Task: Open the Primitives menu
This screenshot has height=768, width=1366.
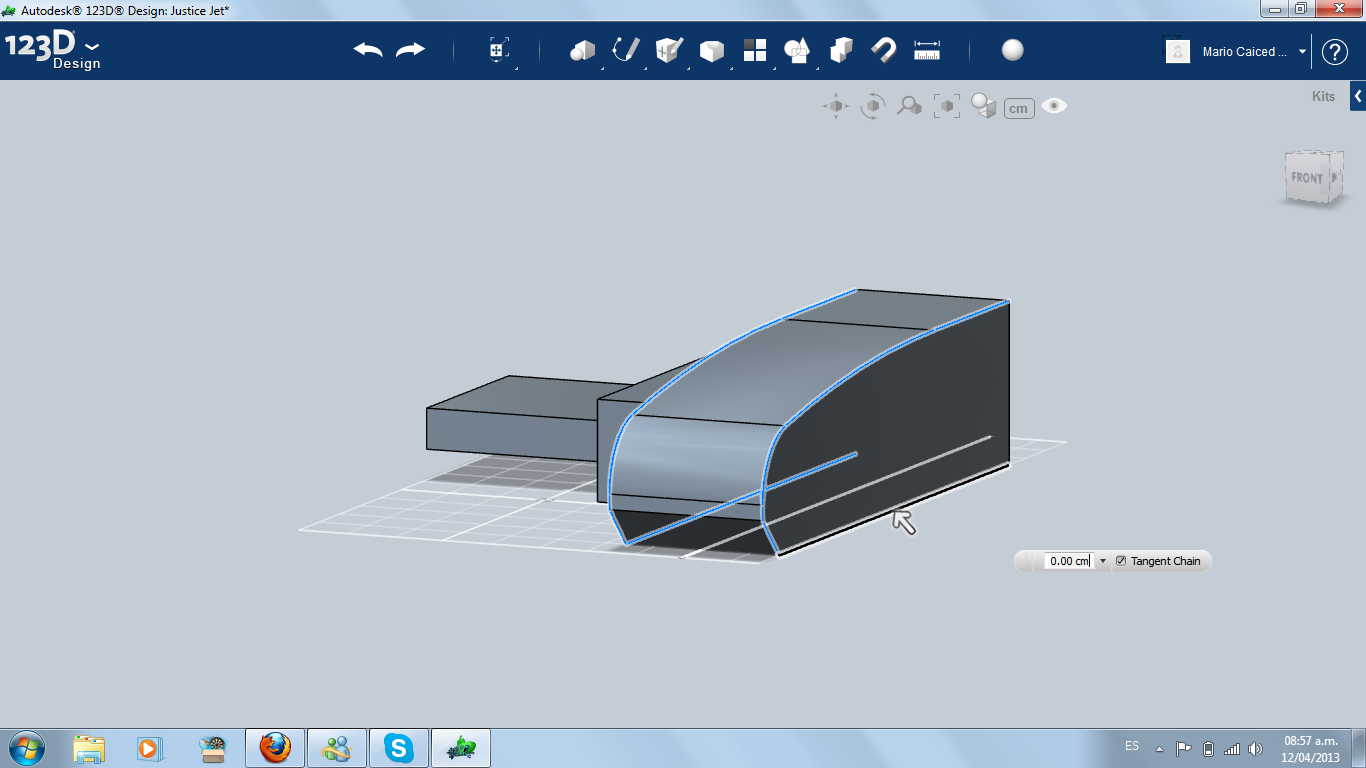Action: click(x=582, y=50)
